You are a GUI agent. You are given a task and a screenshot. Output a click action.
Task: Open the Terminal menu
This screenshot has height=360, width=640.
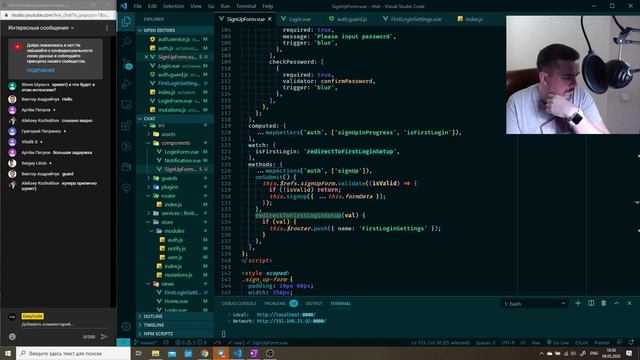click(246, 6)
